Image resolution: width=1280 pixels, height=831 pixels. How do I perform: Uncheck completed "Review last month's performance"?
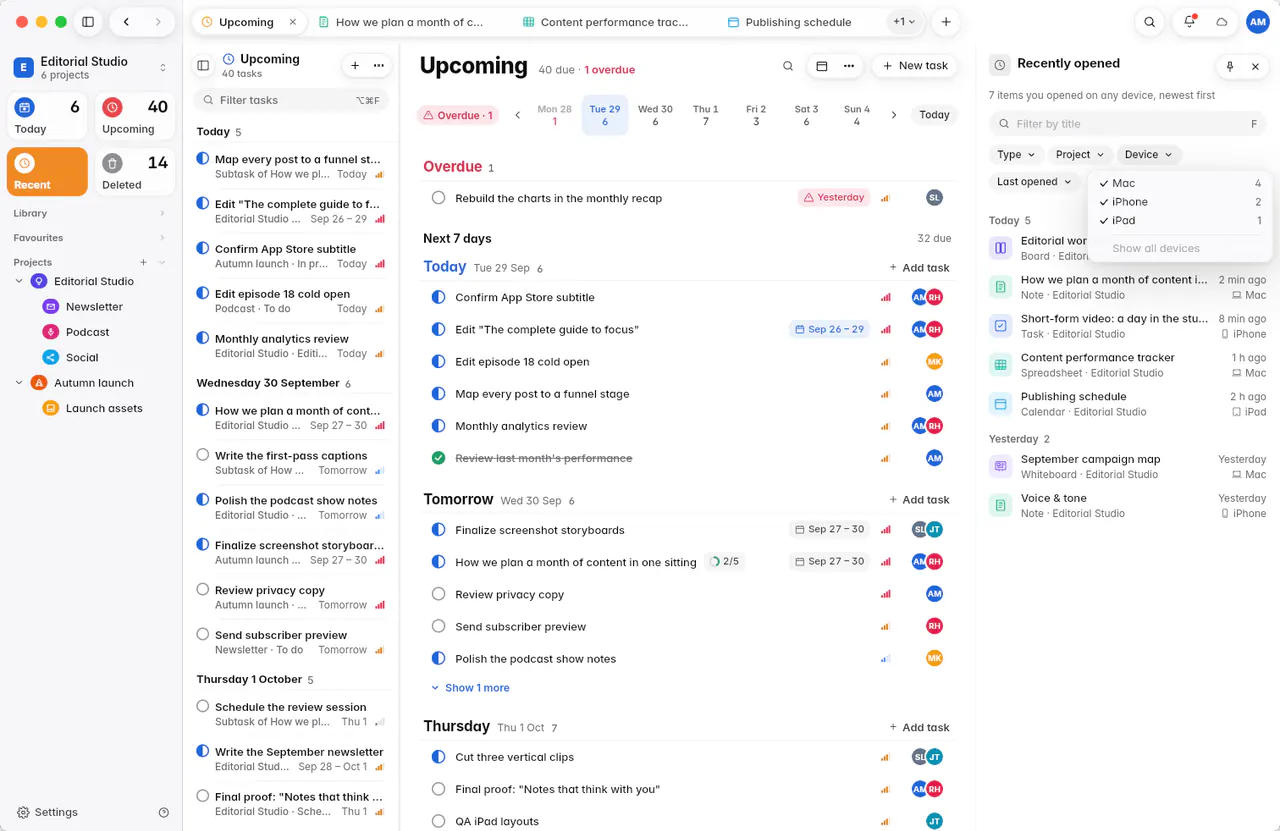(438, 458)
